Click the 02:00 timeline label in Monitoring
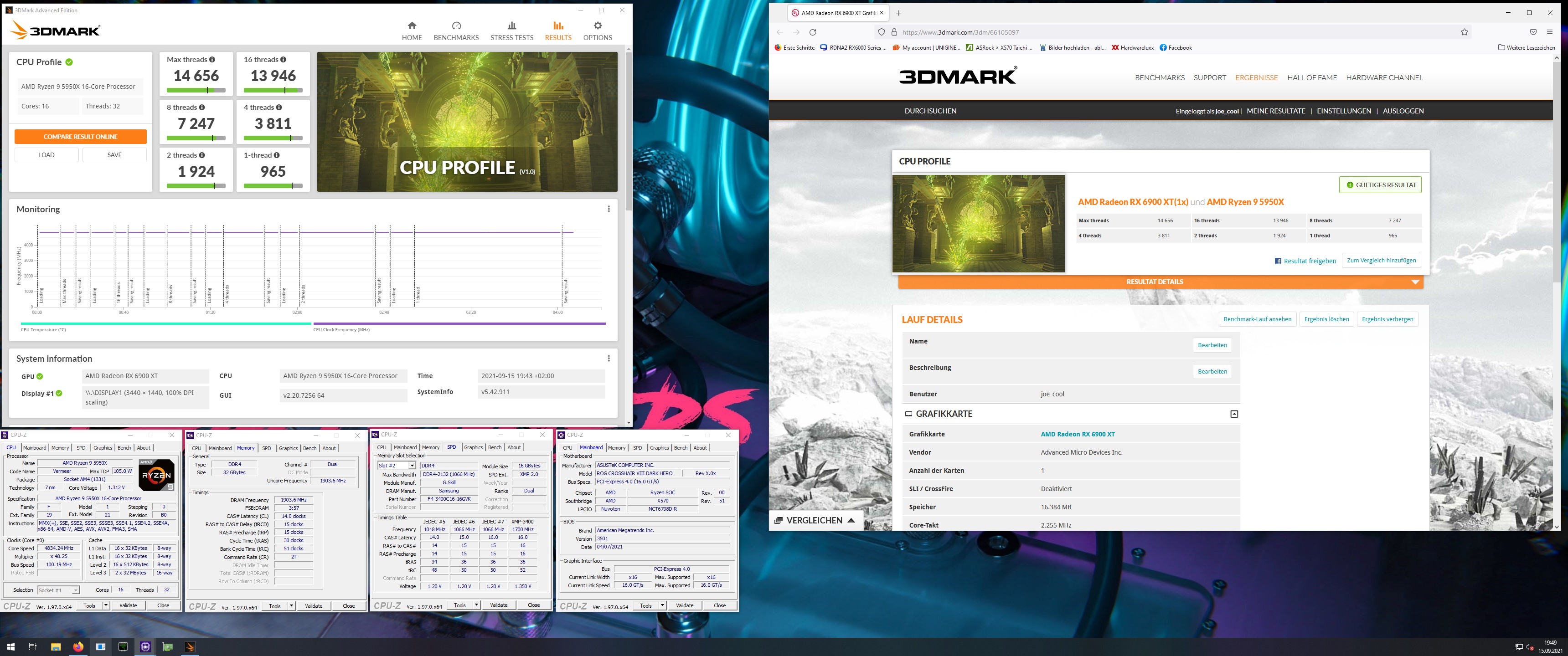1568x656 pixels. [297, 313]
